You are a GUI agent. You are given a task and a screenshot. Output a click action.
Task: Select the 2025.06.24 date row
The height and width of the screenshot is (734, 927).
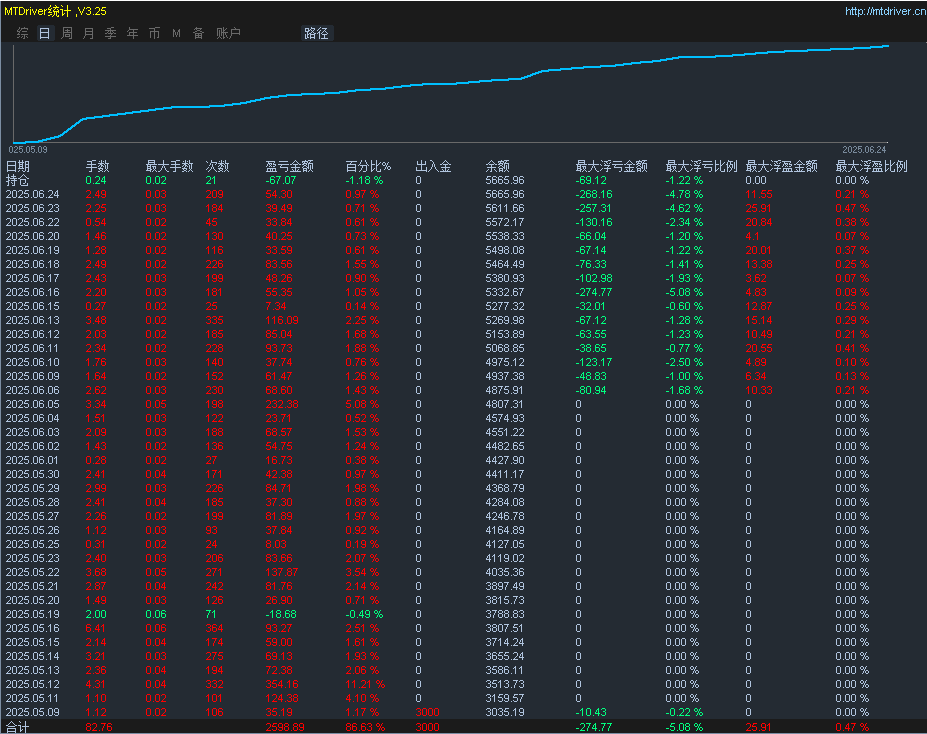pyautogui.click(x=33, y=194)
